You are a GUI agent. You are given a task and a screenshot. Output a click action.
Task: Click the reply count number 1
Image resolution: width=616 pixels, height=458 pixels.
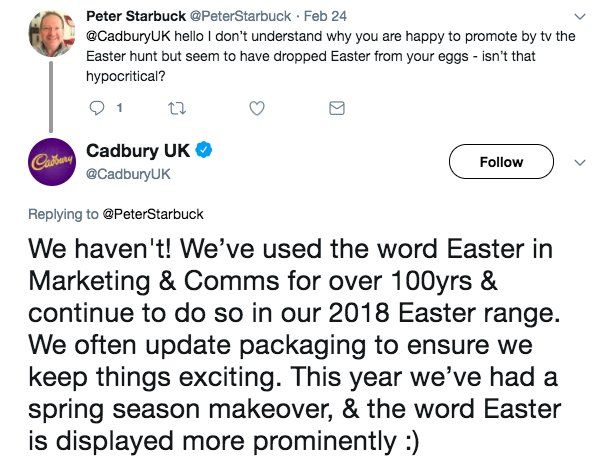click(121, 107)
